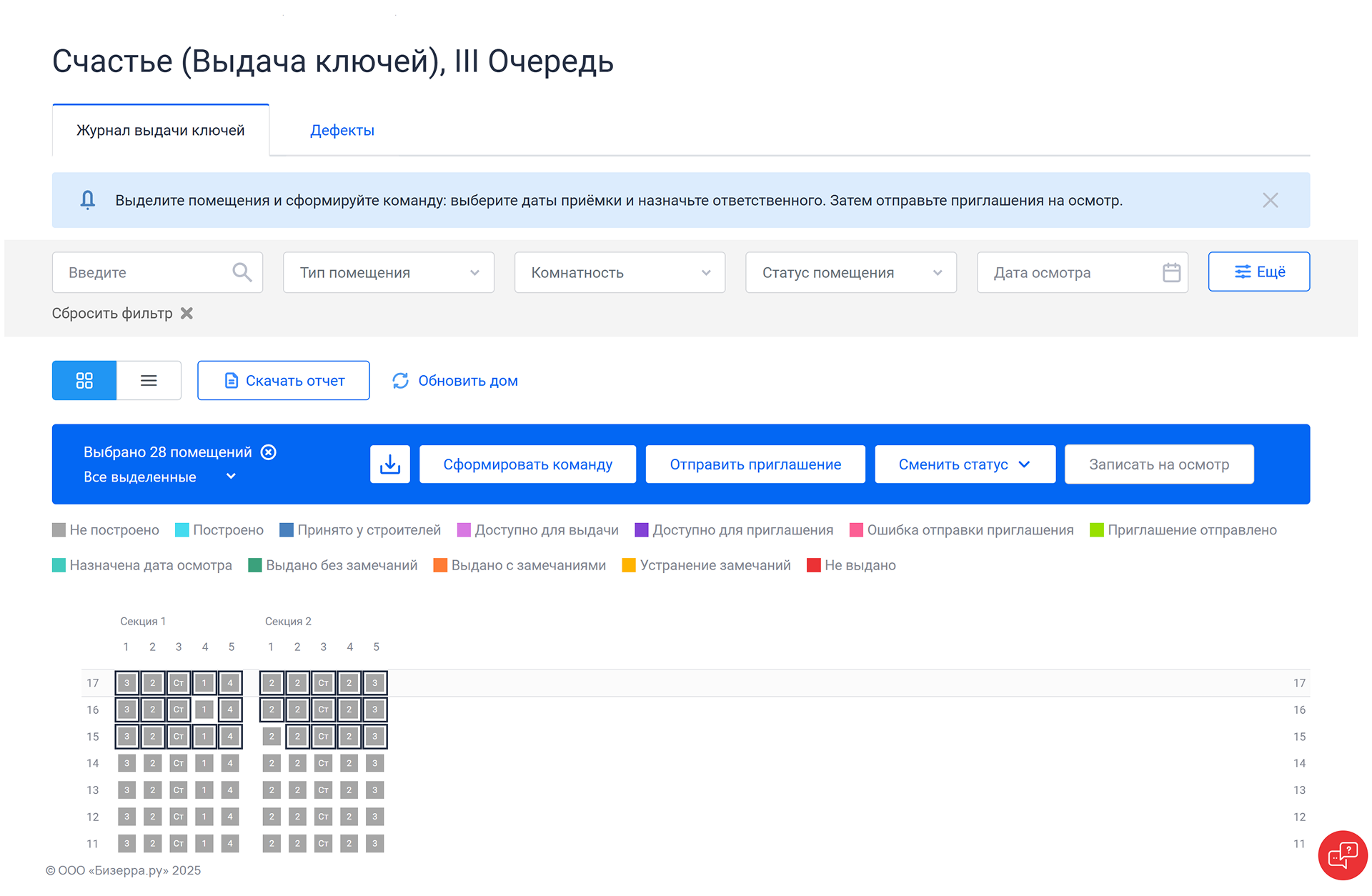
Task: Deselect floor 17 studio in Секция 1 column 3
Action: (179, 683)
